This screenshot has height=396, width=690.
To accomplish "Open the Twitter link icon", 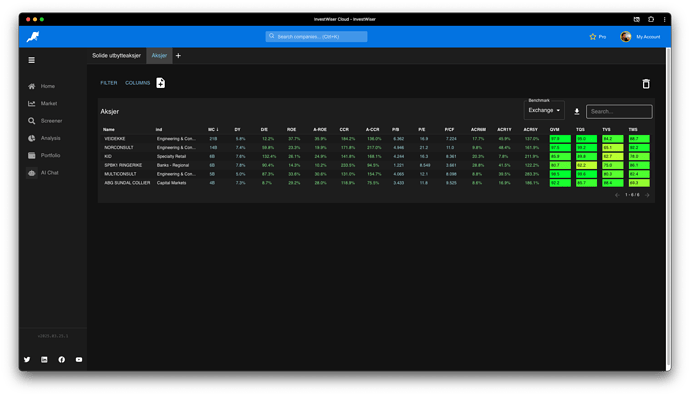I will (27, 359).
